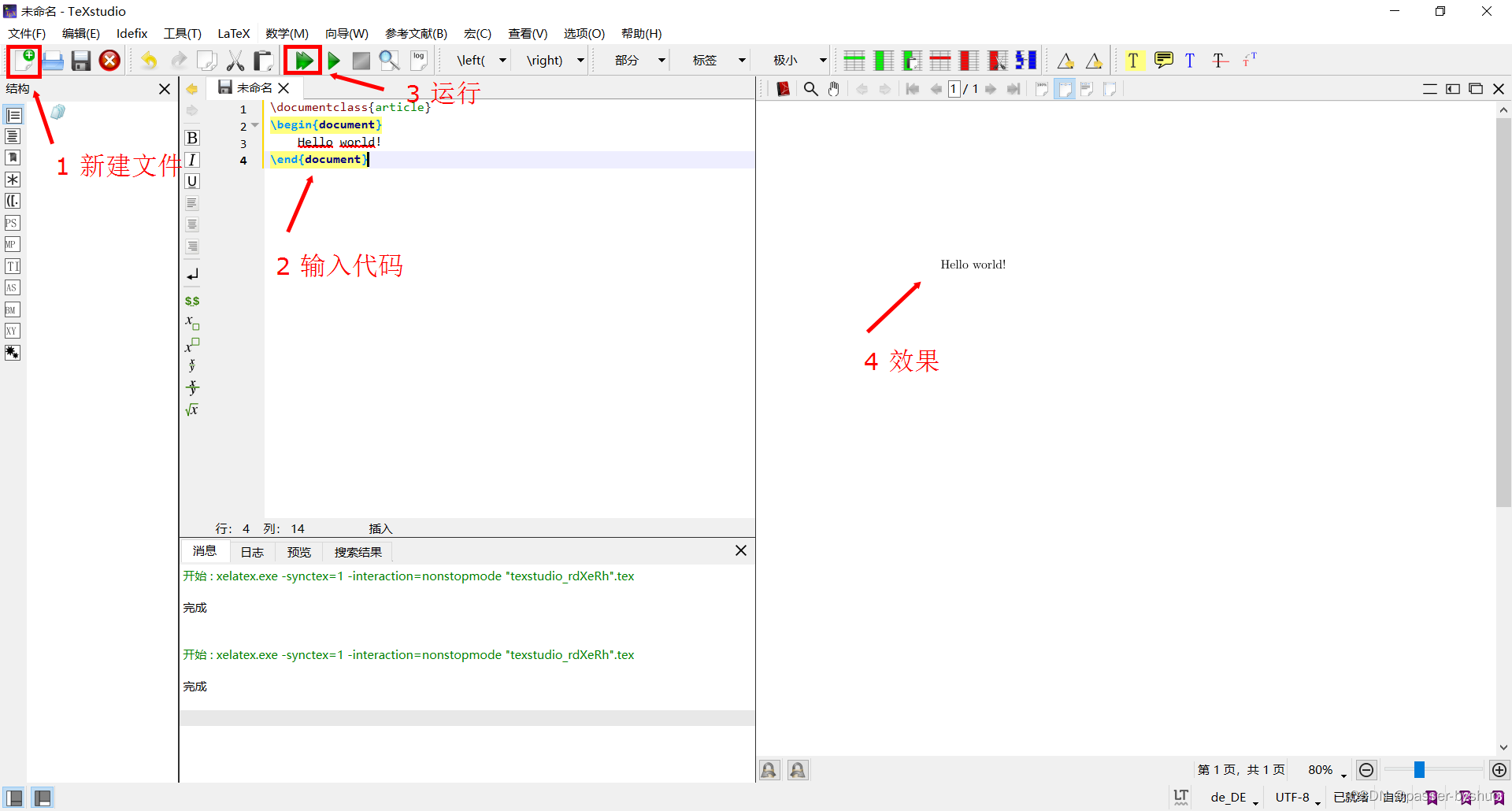The width and height of the screenshot is (1512, 811).
Task: Select the magnify tool in the PDF viewer
Action: coord(810,89)
